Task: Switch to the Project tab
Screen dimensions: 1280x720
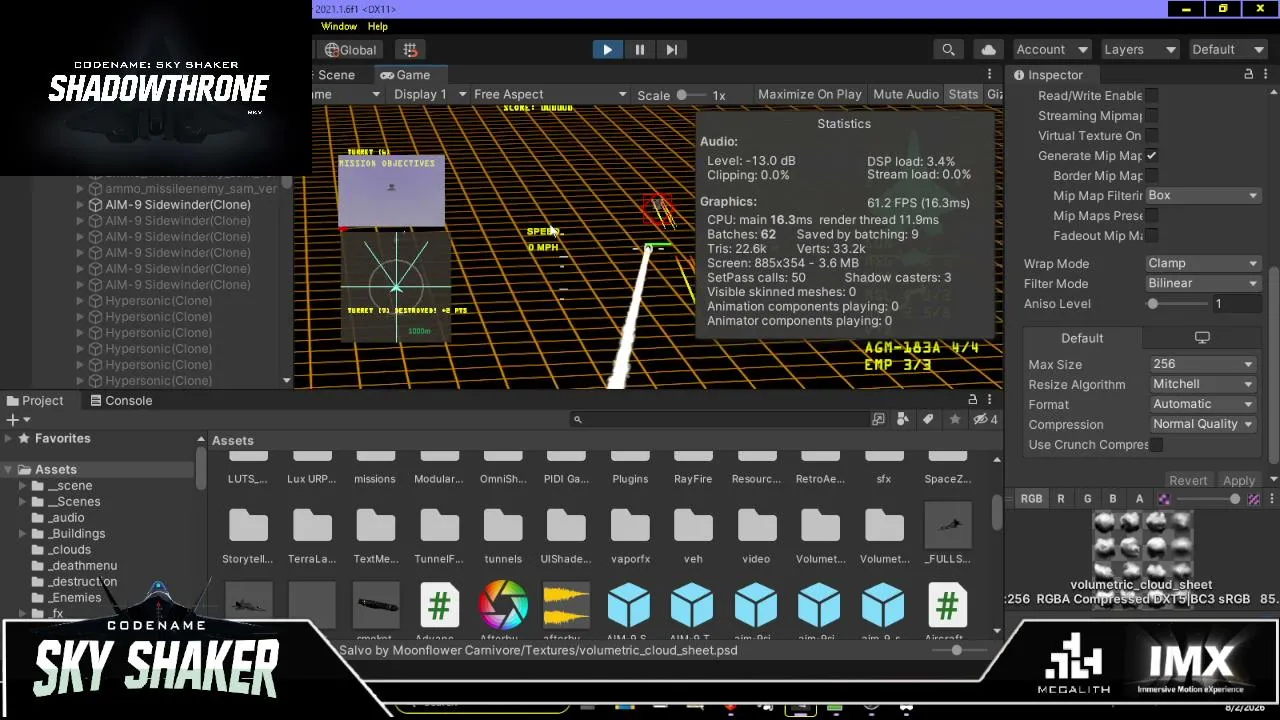Action: pos(35,400)
